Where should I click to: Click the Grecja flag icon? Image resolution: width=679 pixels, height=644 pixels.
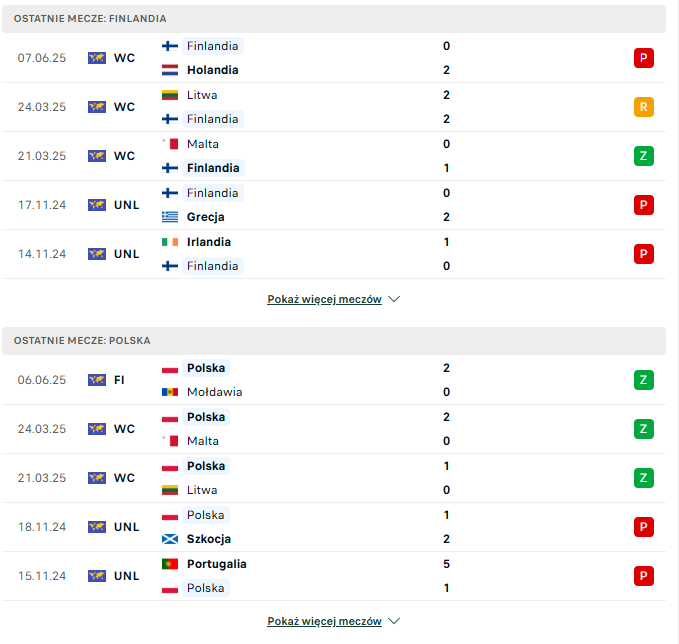170,217
